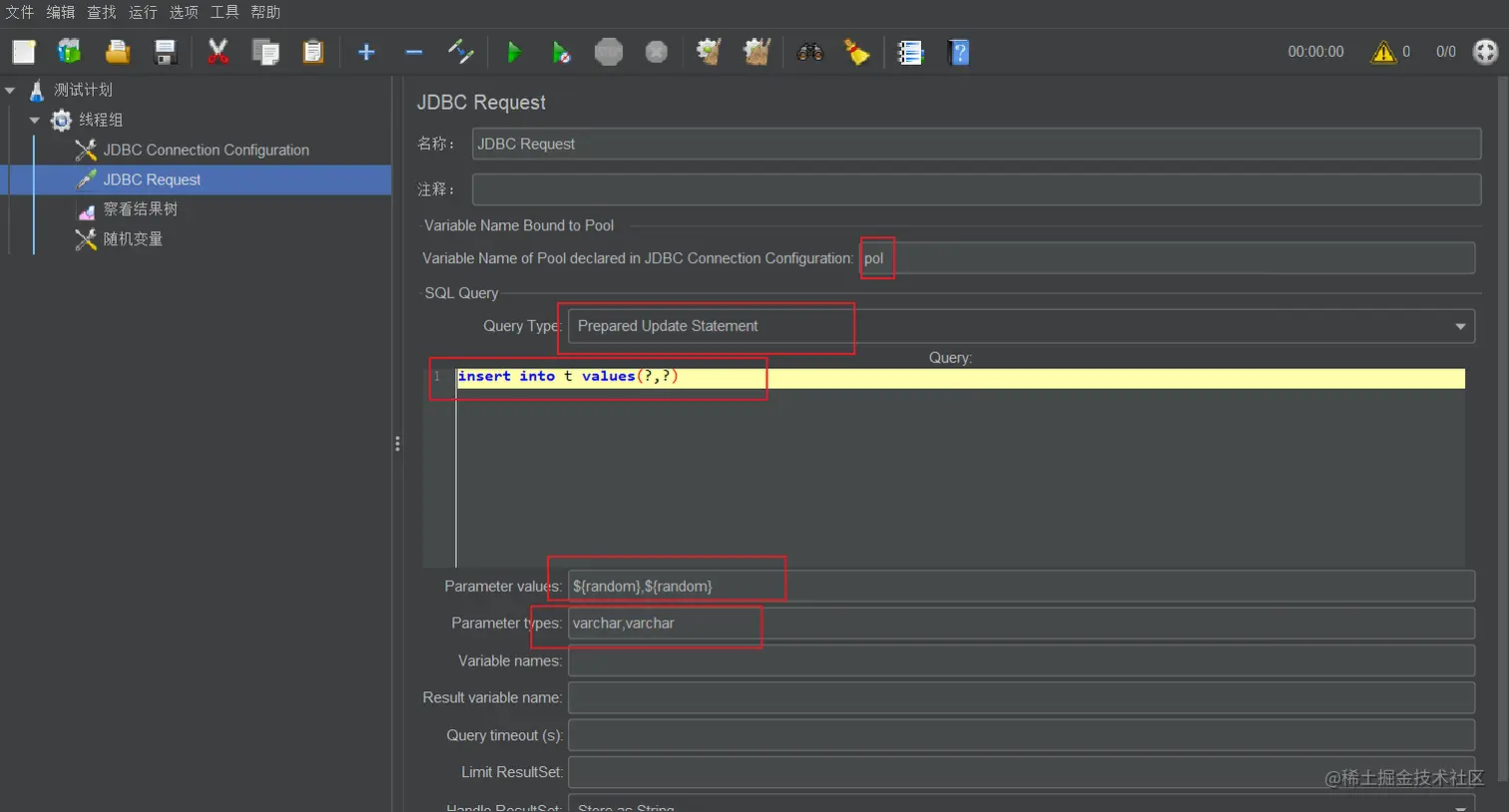Click the 察看结果树 listener icon
The image size is (1509, 812).
[x=86, y=209]
